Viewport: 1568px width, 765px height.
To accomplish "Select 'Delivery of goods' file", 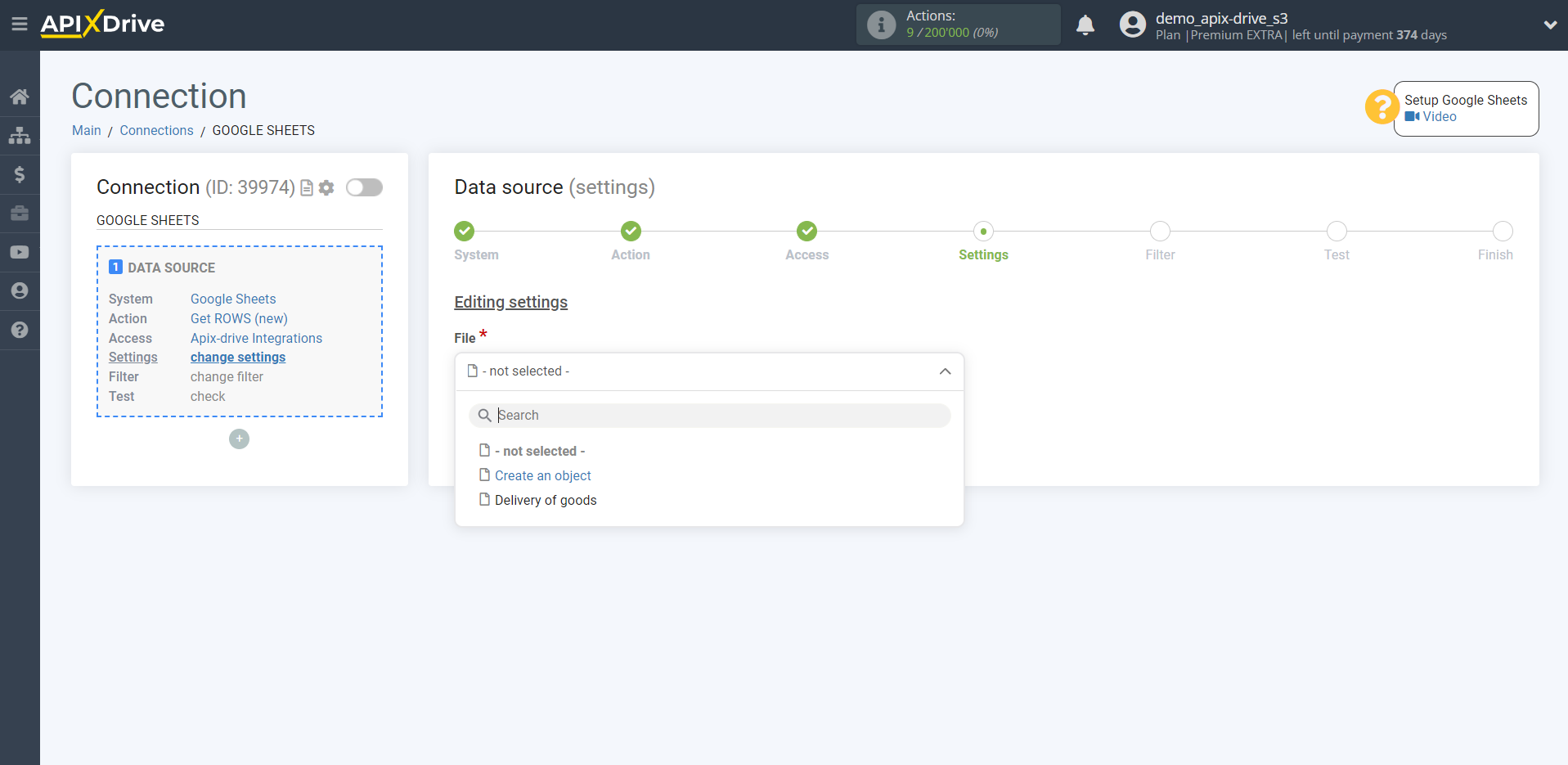I will 546,501.
